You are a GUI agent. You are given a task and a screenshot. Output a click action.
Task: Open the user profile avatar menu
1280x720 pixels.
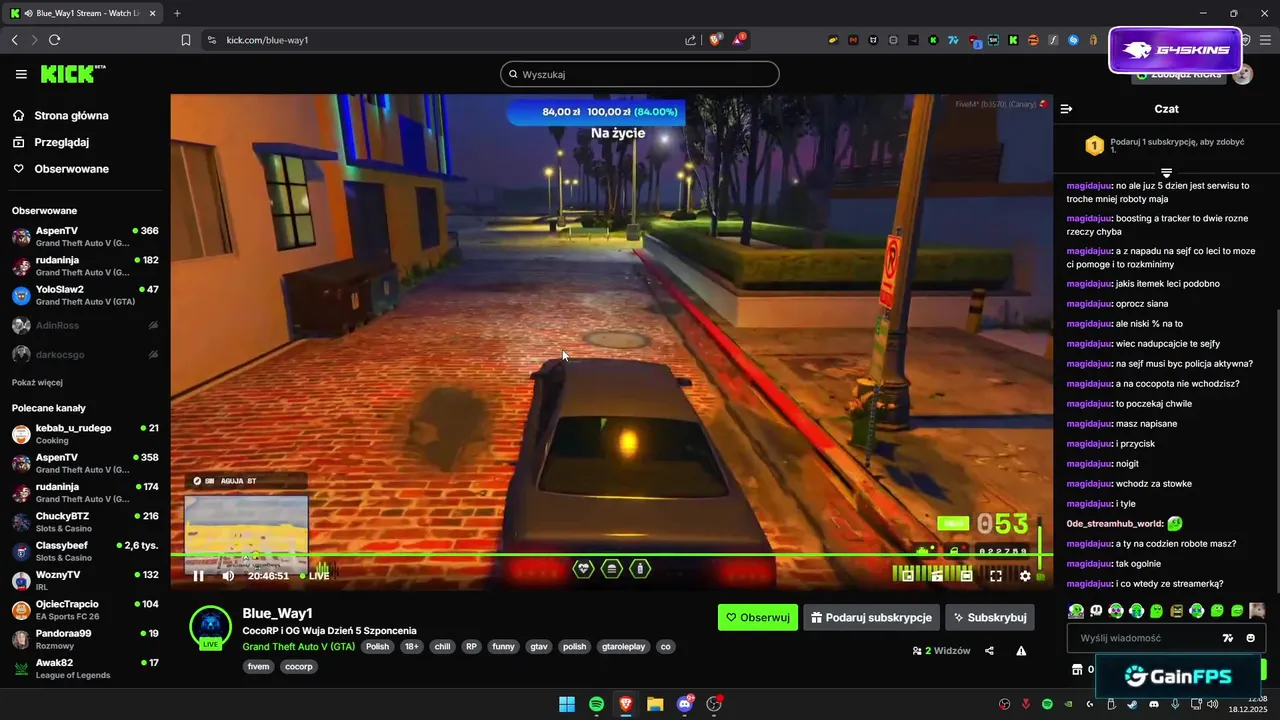[1242, 74]
